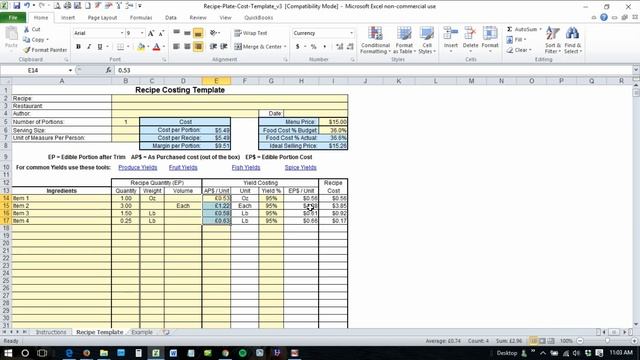Click AutoSum sigma icon
640x360 pixels.
(509, 29)
